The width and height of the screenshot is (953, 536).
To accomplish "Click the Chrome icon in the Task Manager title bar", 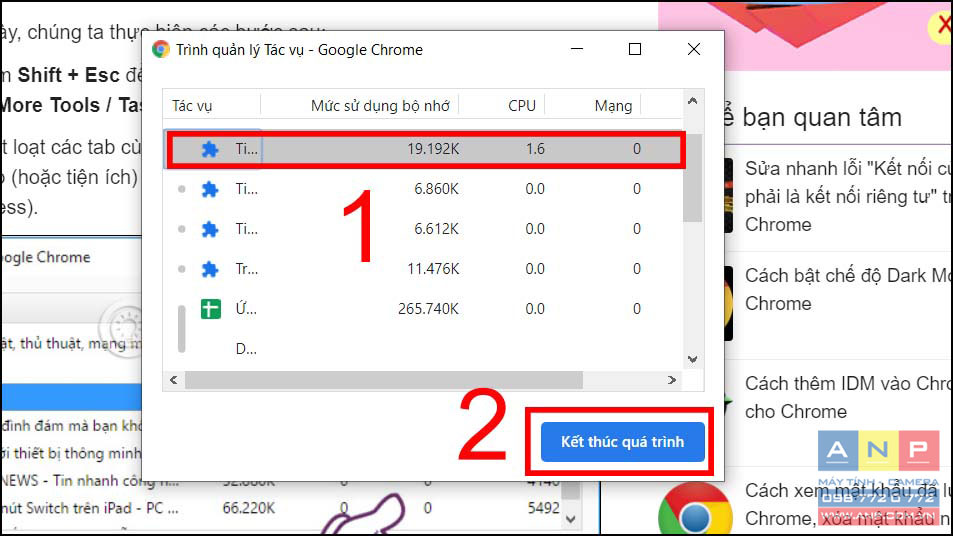I will pos(161,49).
